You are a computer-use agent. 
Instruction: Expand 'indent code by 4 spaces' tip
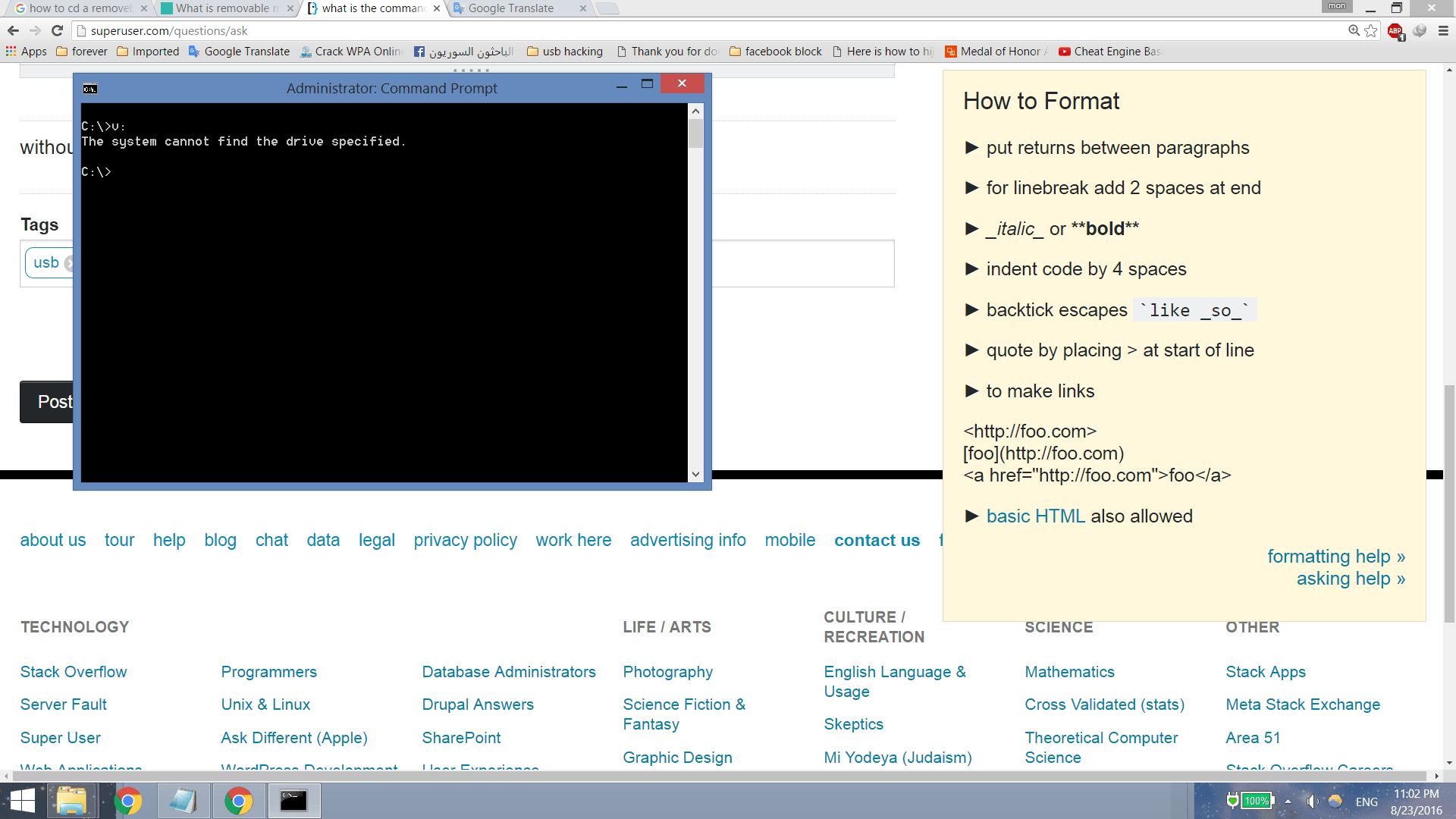(x=971, y=269)
